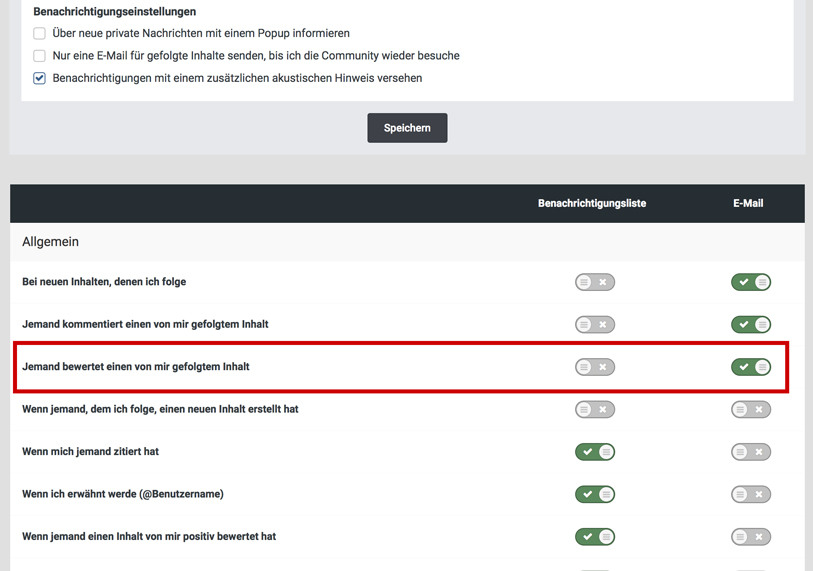Toggle notification list for 'Bei neuen Inhalten'
Image resolution: width=813 pixels, height=571 pixels.
click(594, 282)
